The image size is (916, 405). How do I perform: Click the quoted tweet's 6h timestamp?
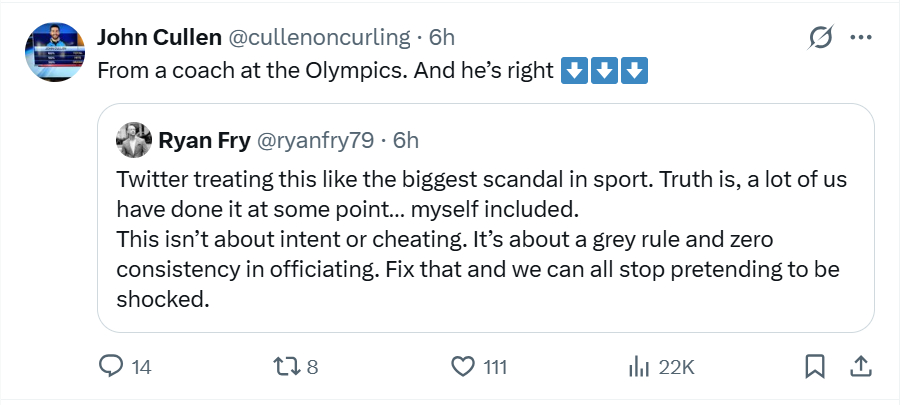[407, 140]
